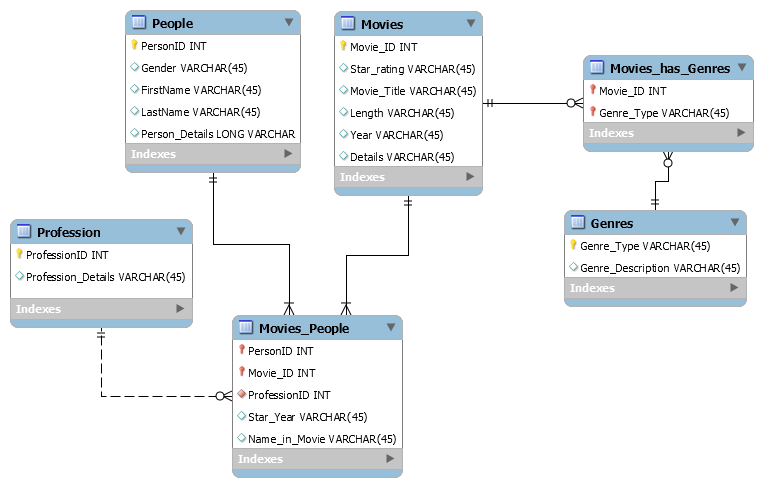The image size is (763, 487).
Task: Select 'Movie_Title VARCHAR(45)' row
Action: pos(408,91)
